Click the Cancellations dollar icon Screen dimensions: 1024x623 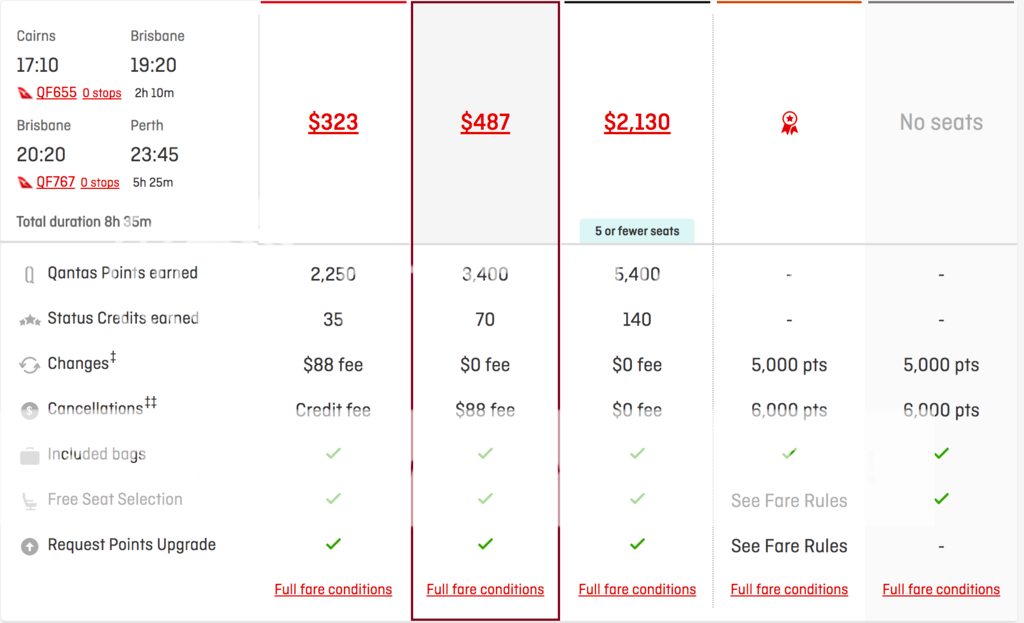[29, 410]
